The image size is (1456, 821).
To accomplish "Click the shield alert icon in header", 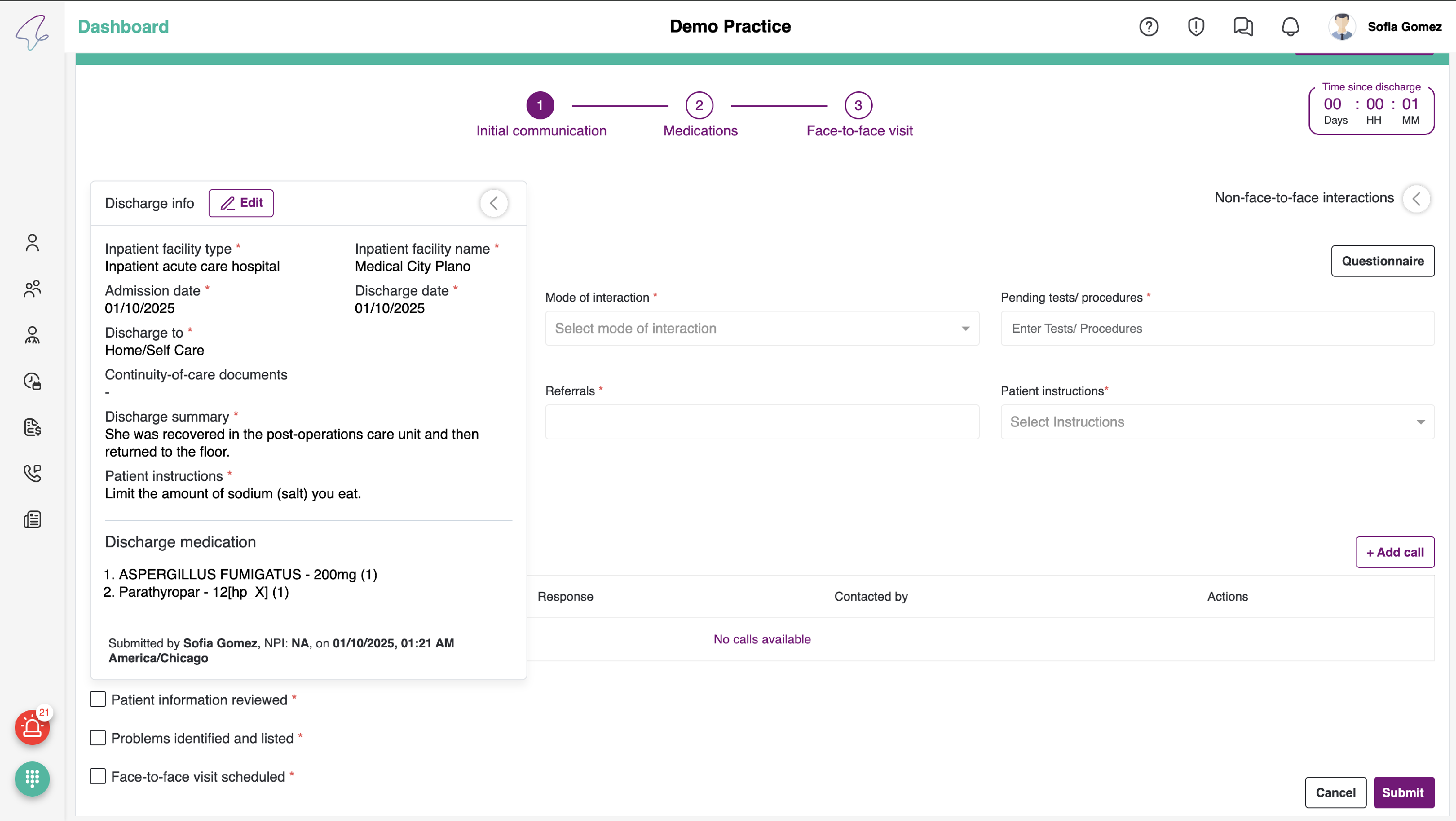I will point(1195,27).
